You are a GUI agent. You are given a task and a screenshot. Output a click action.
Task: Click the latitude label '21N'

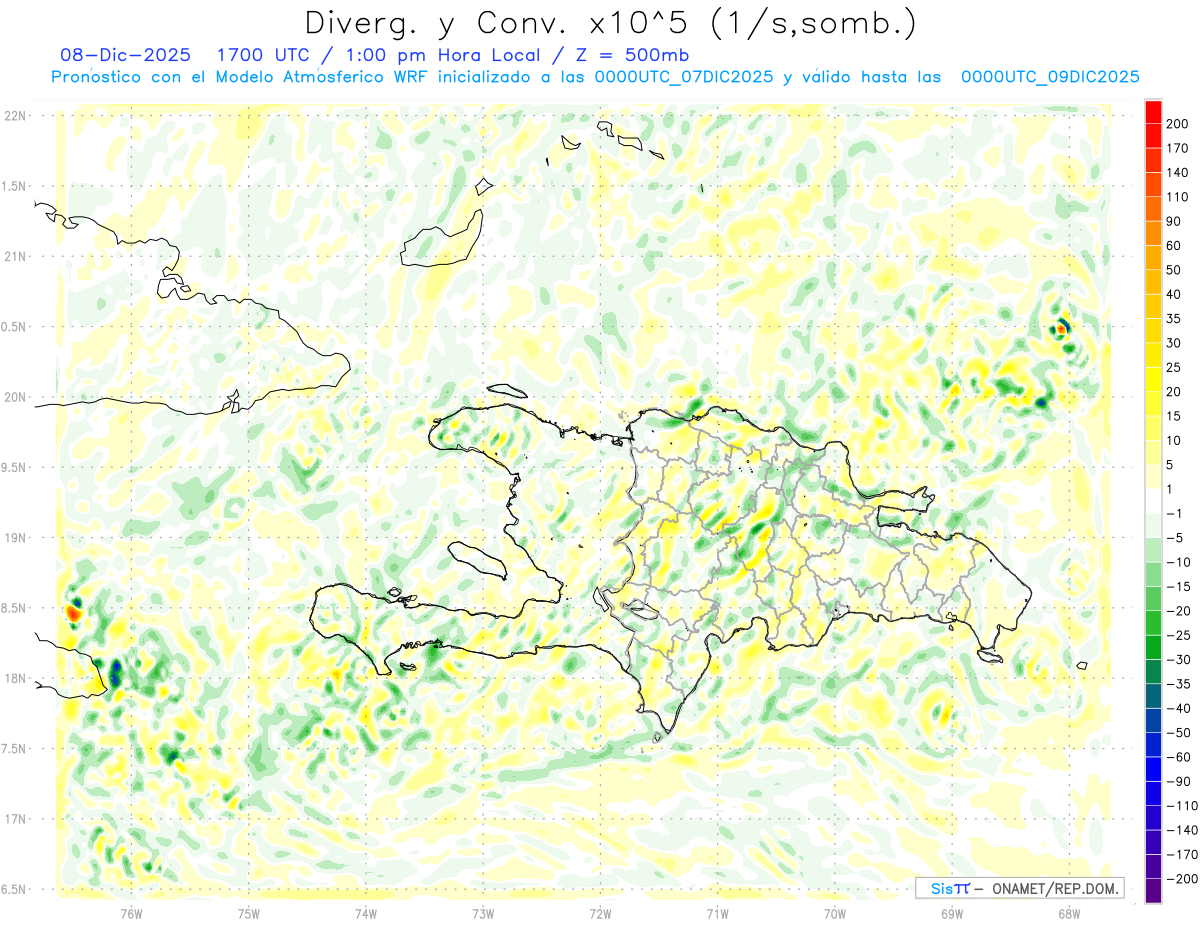click(15, 256)
